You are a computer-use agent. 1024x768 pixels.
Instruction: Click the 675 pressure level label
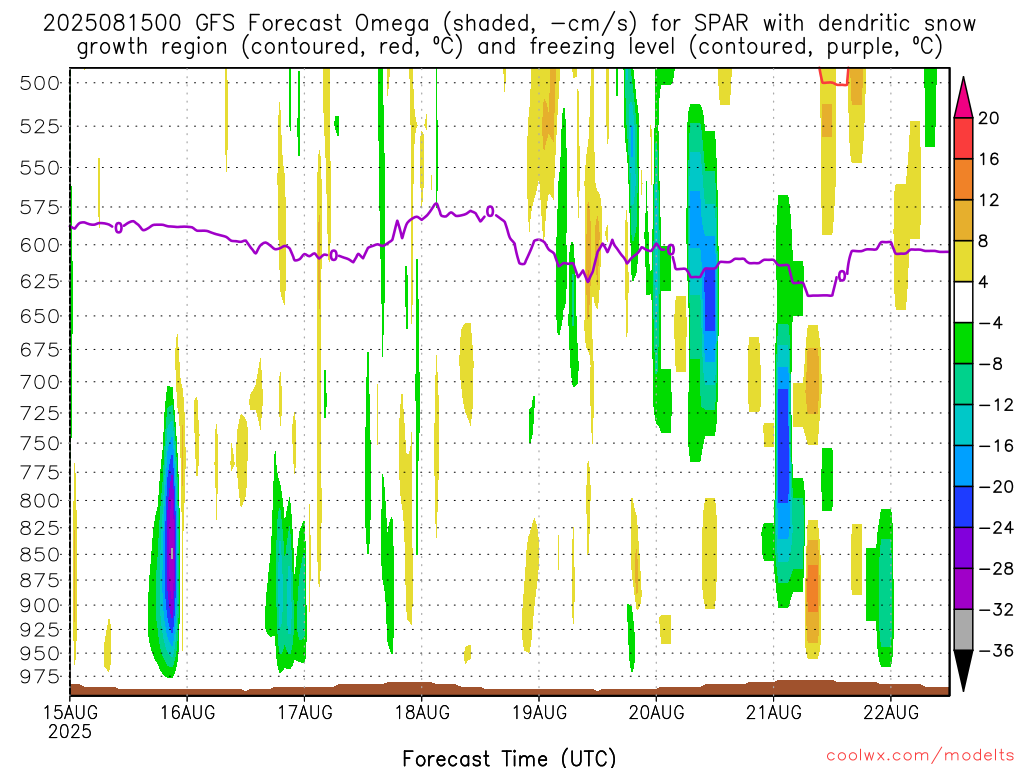[x=39, y=349]
